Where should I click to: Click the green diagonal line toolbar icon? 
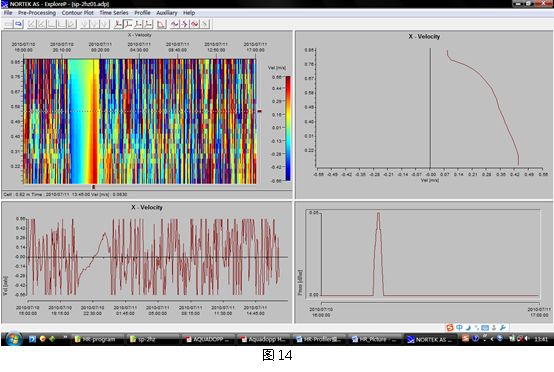click(x=205, y=24)
